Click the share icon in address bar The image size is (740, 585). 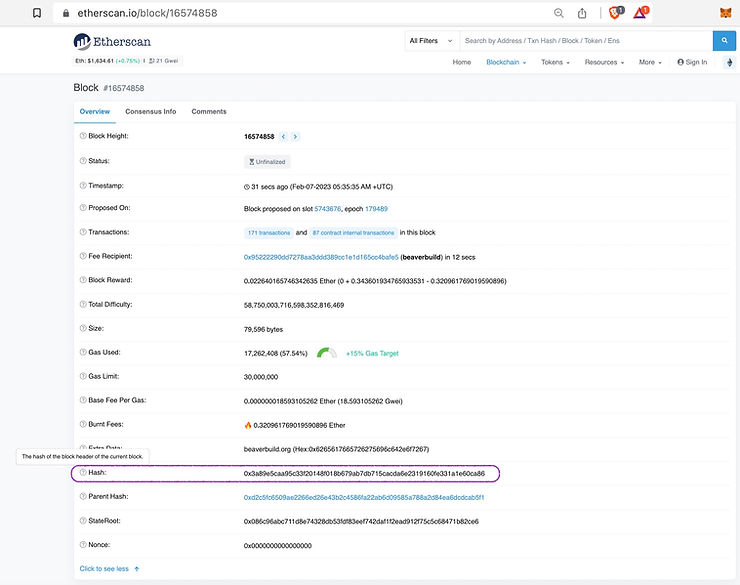click(x=582, y=13)
